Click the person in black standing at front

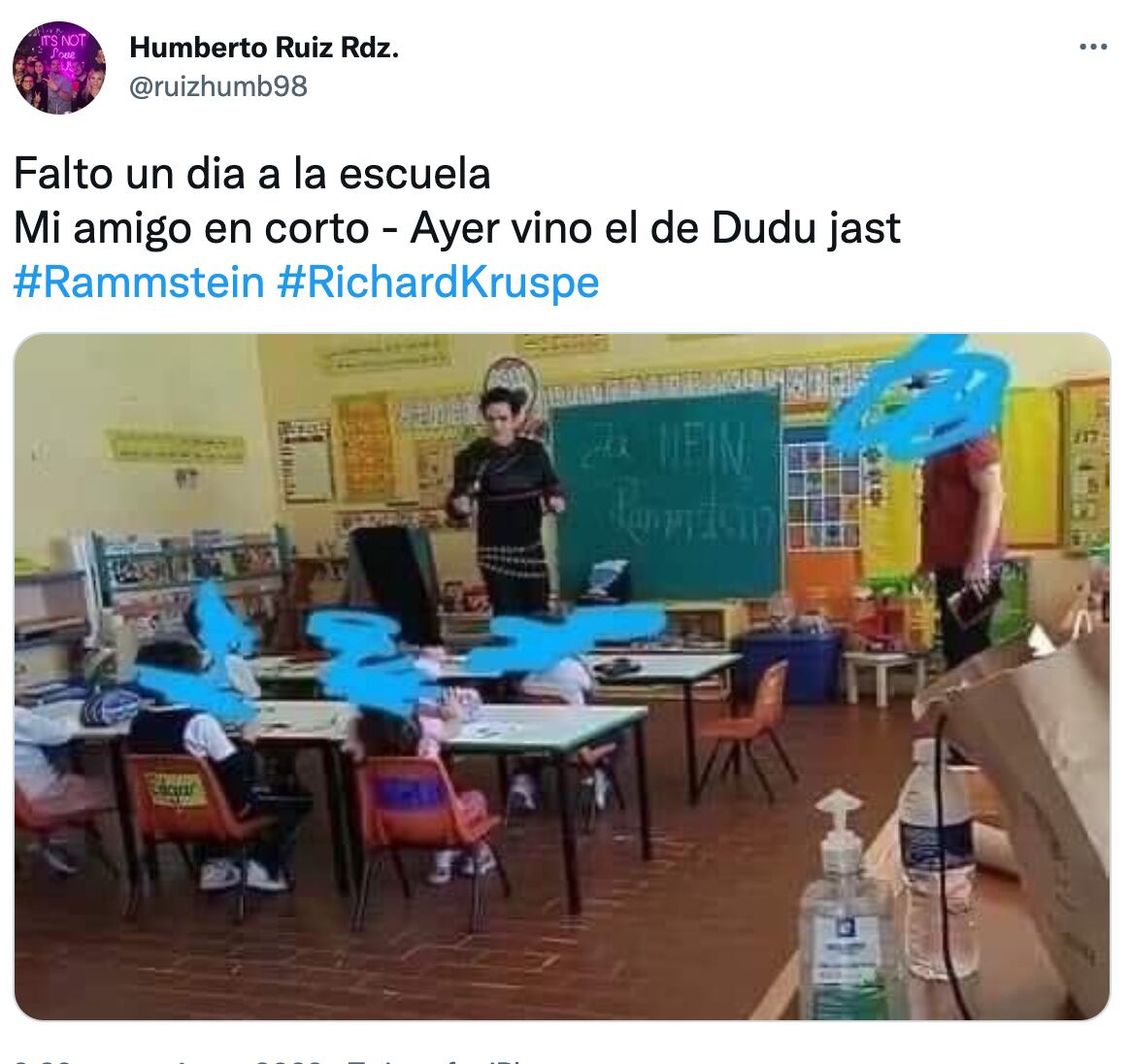pos(508,499)
